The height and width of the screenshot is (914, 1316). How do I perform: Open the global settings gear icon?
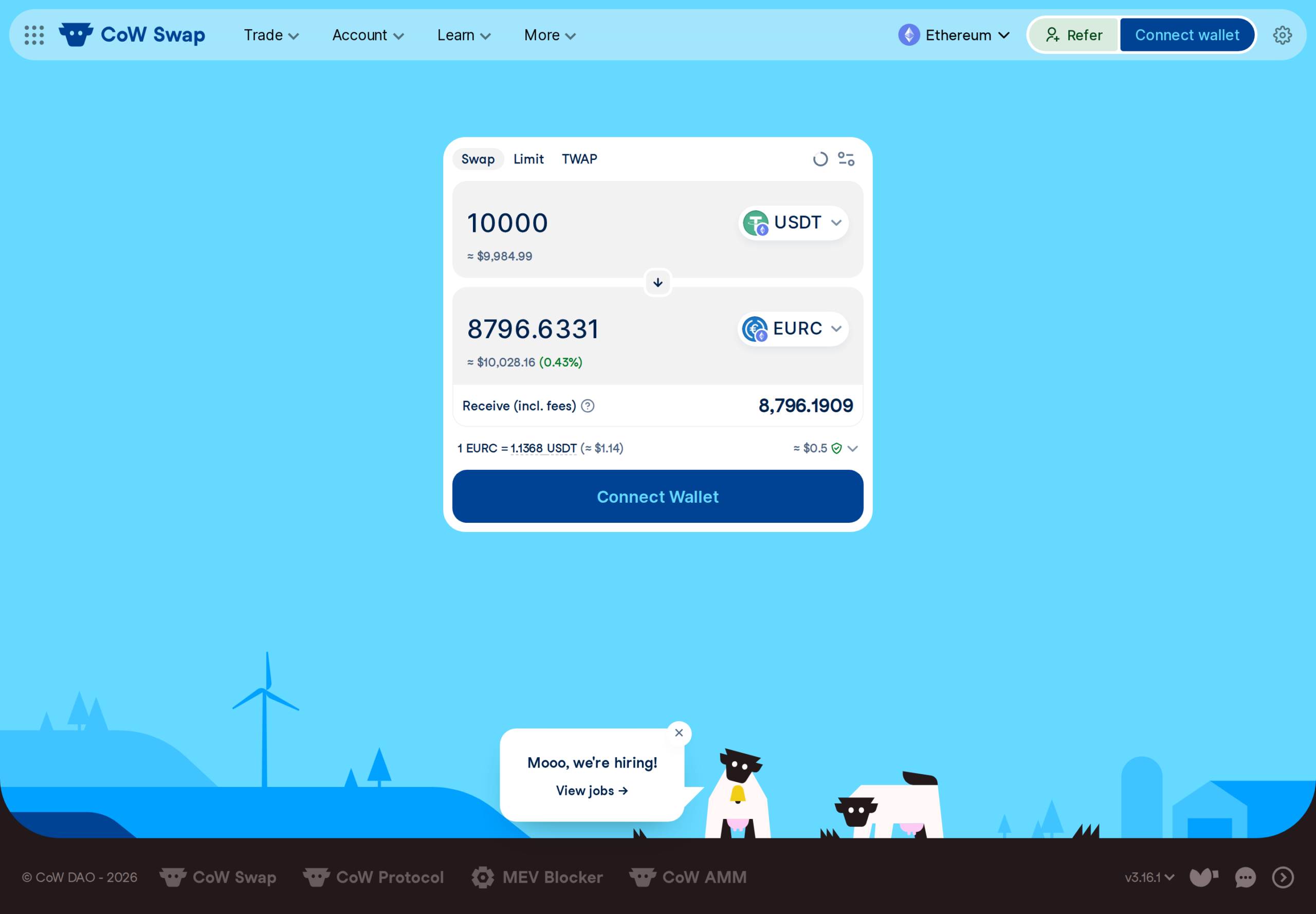point(1282,35)
